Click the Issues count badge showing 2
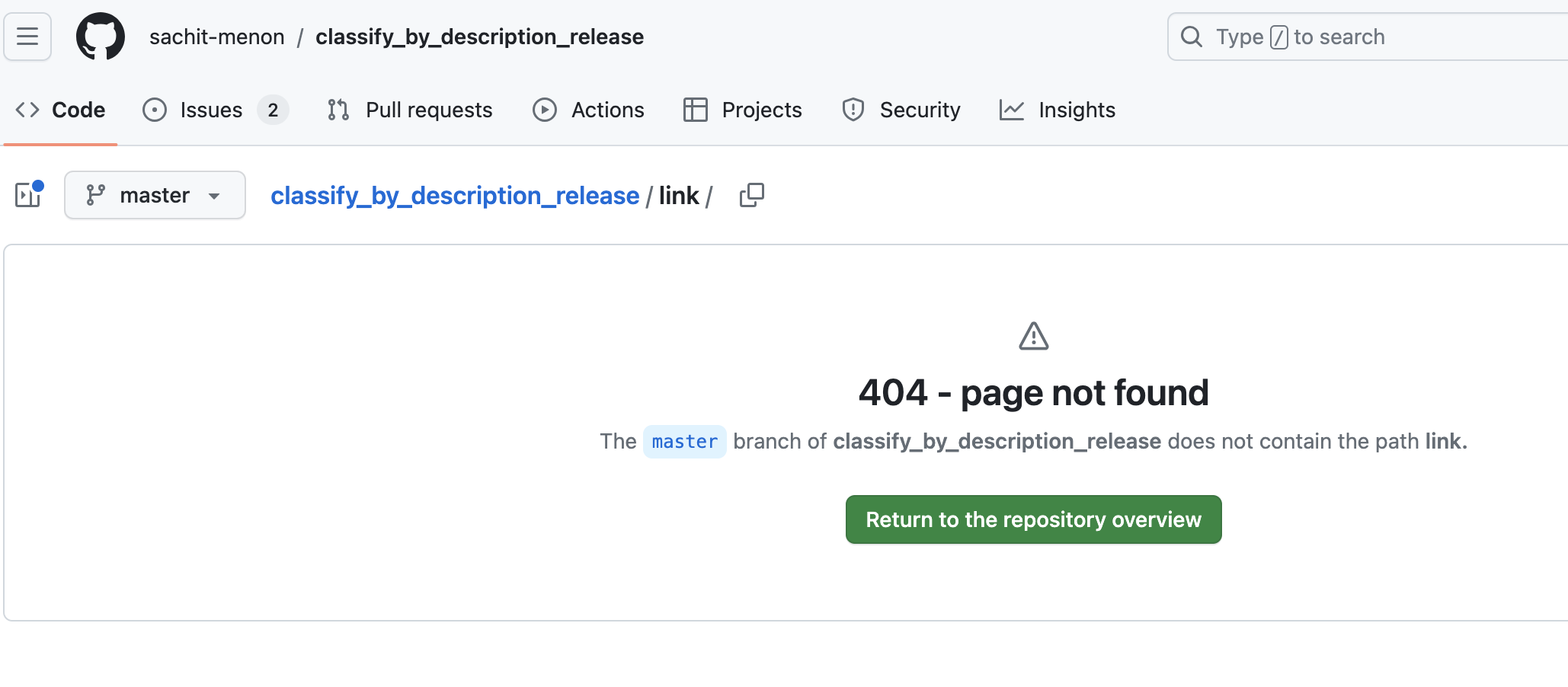The height and width of the screenshot is (687, 1568). pyautogui.click(x=272, y=110)
